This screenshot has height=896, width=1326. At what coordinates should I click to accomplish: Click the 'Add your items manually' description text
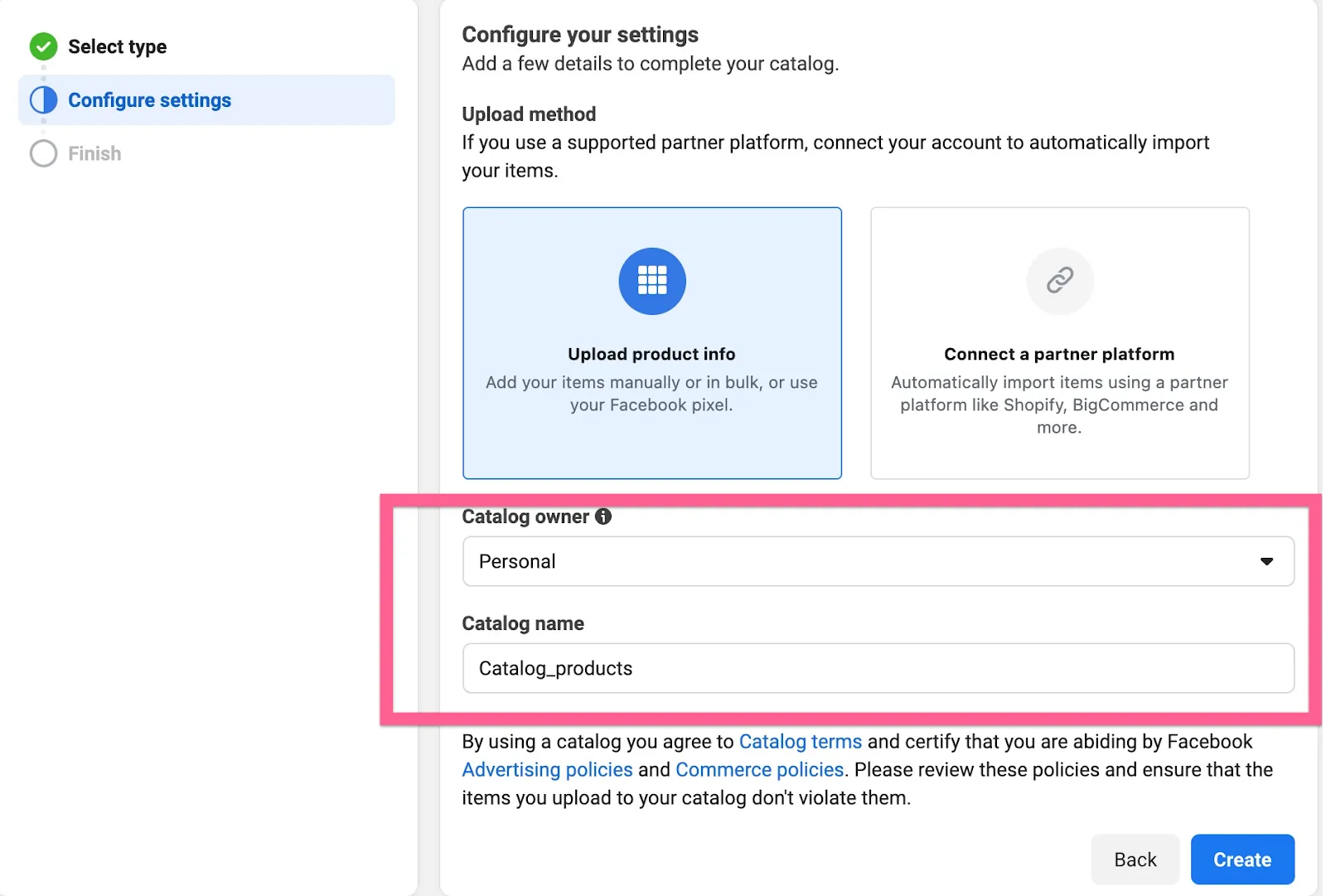(x=651, y=394)
